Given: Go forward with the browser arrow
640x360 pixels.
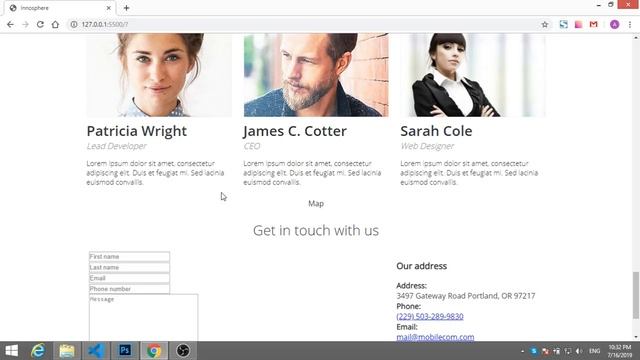Looking at the screenshot, I should pos(25,24).
